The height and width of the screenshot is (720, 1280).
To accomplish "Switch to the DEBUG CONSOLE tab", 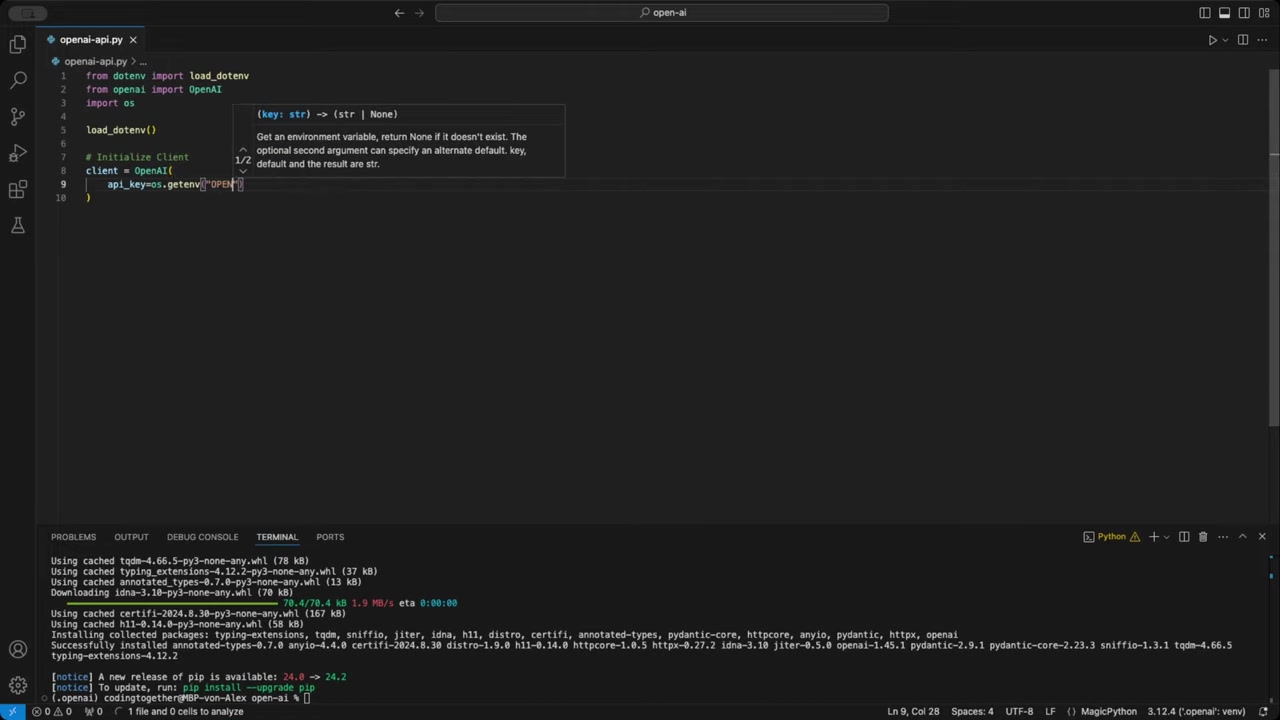I will [x=202, y=537].
